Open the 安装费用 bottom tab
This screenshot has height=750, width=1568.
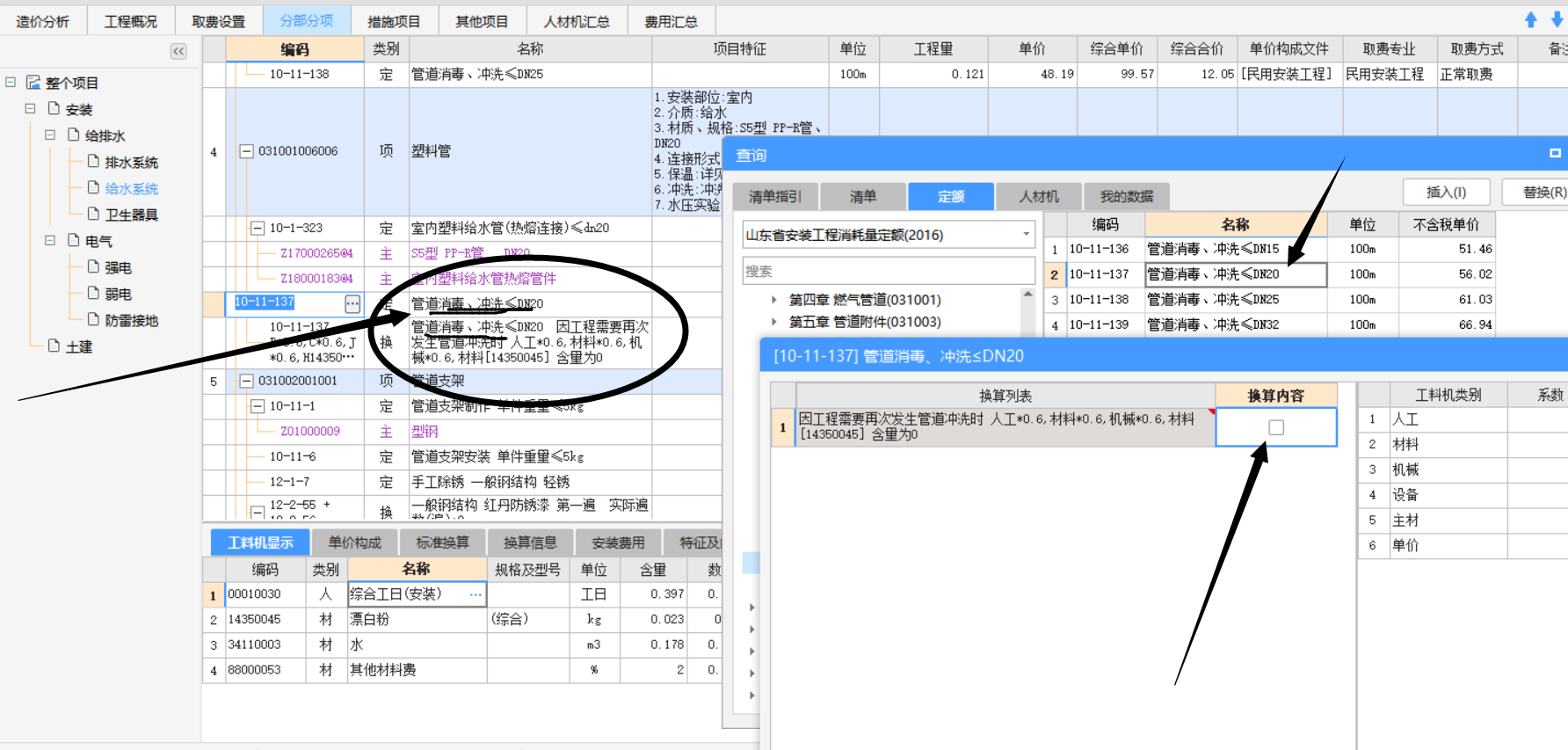pos(618,542)
